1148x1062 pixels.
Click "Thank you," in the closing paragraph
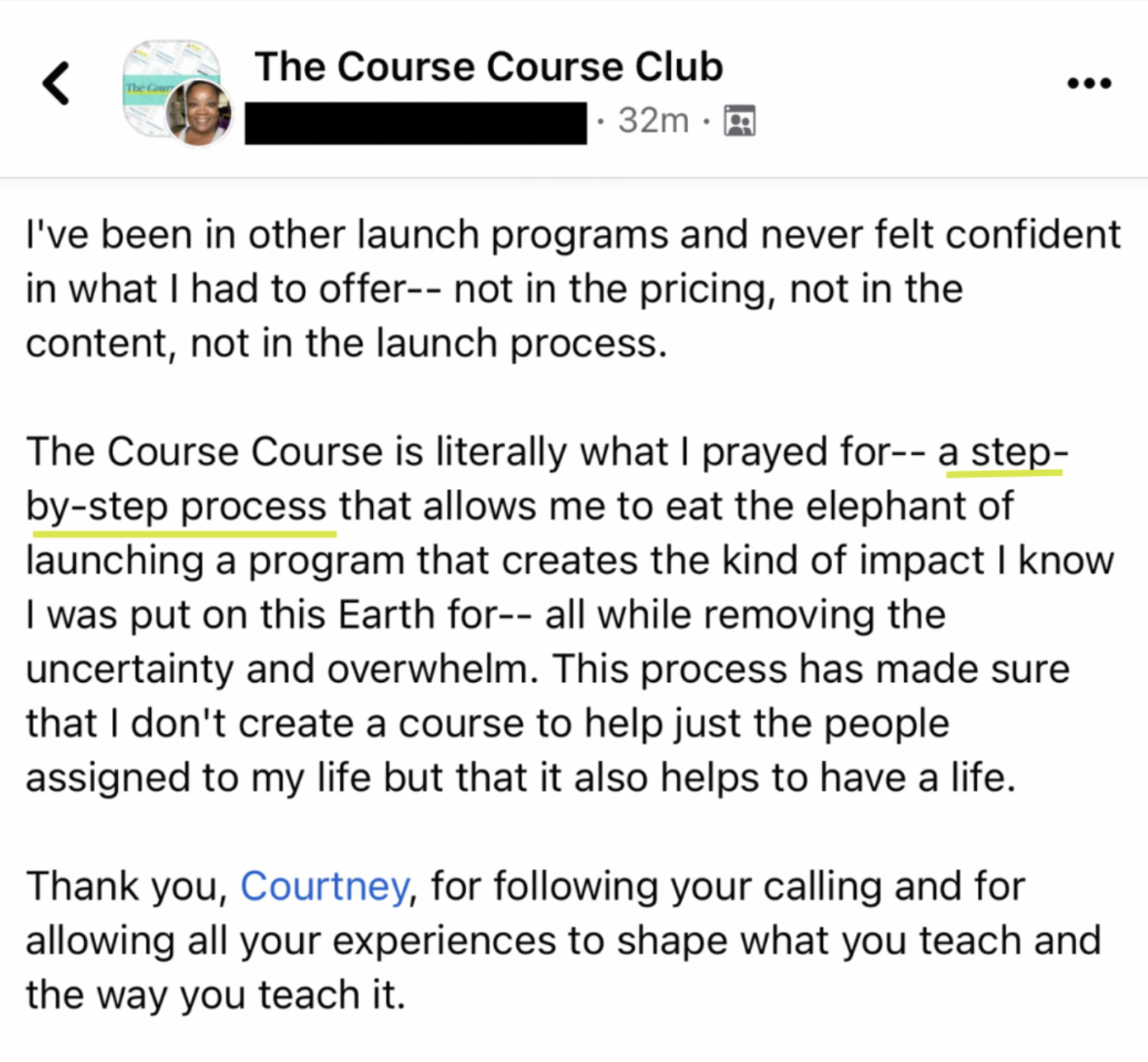pyautogui.click(x=127, y=886)
